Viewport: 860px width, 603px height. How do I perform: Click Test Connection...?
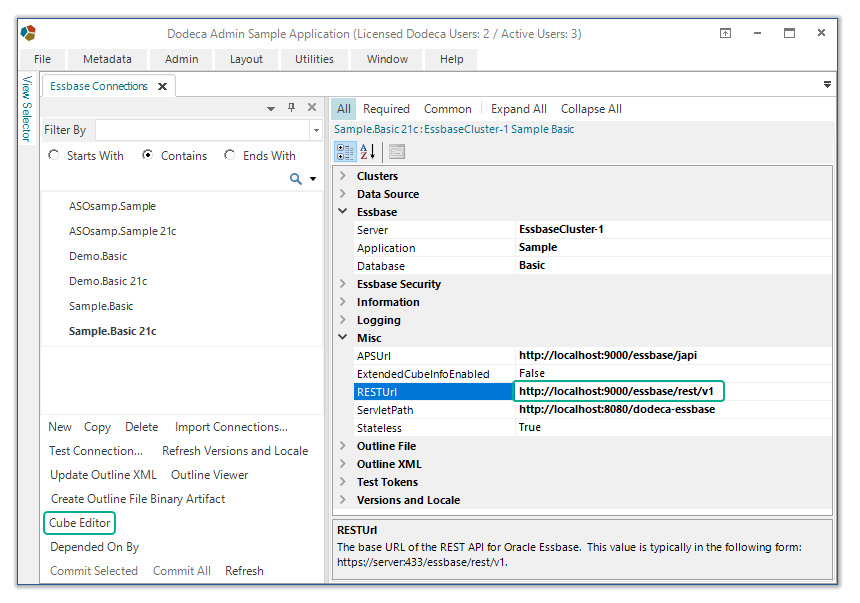point(95,451)
